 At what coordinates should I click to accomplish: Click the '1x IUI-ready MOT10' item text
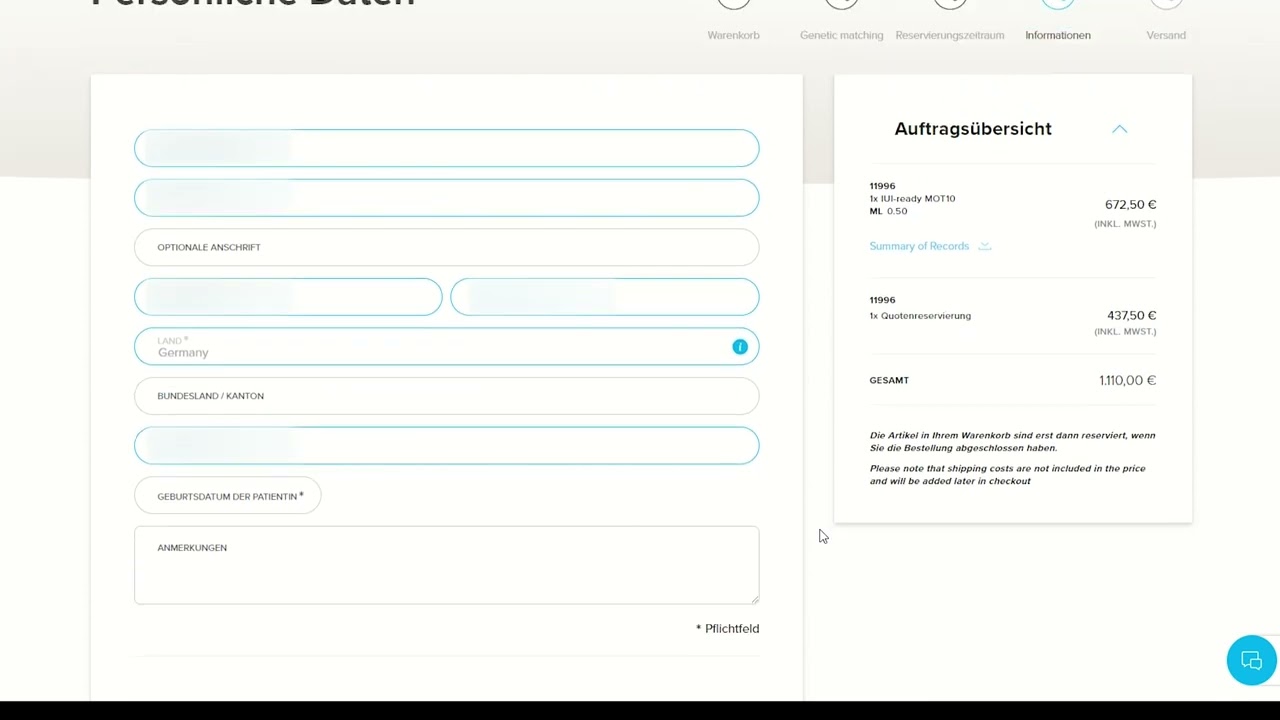pyautogui.click(x=912, y=199)
